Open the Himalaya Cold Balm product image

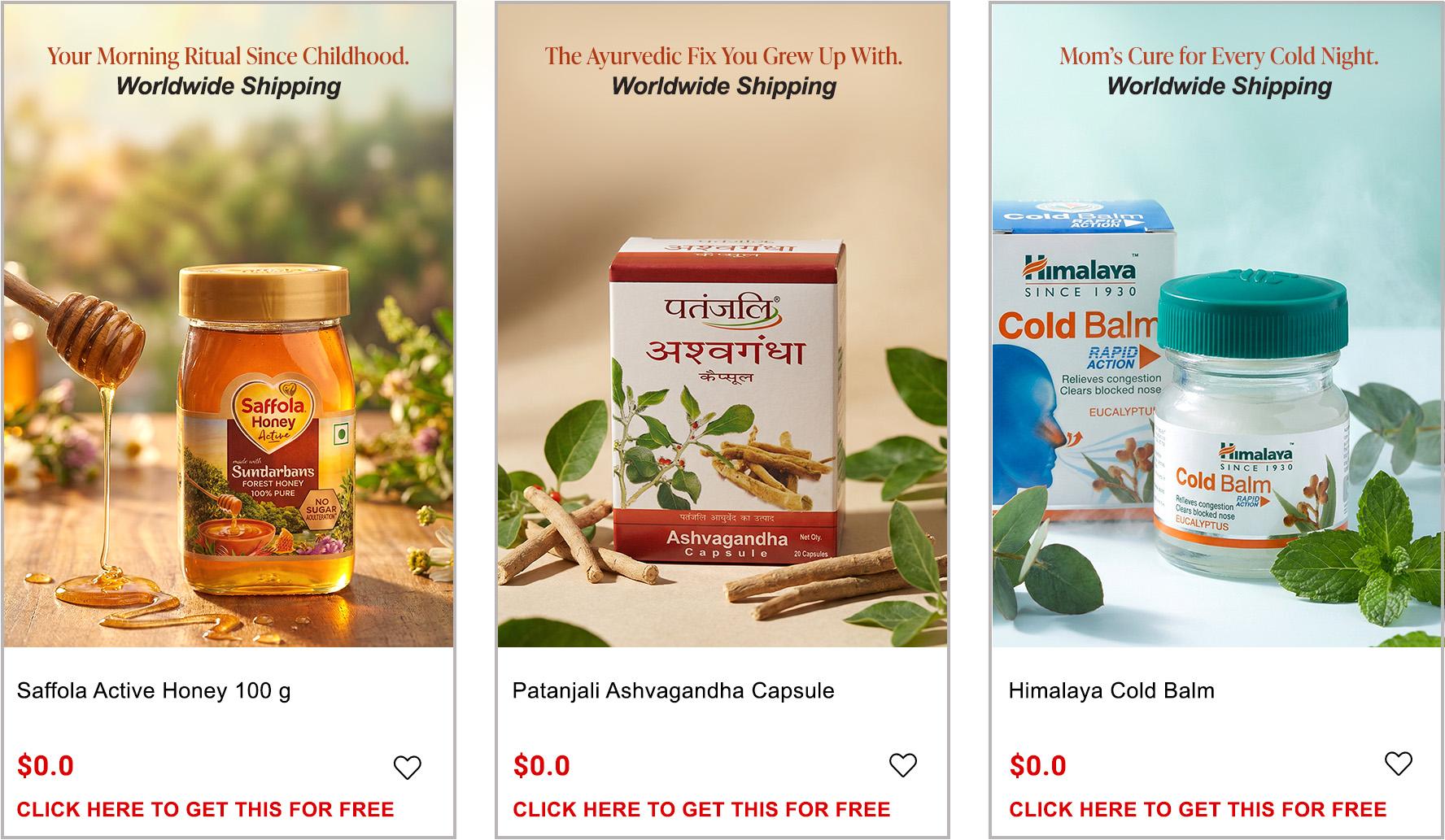1216,325
